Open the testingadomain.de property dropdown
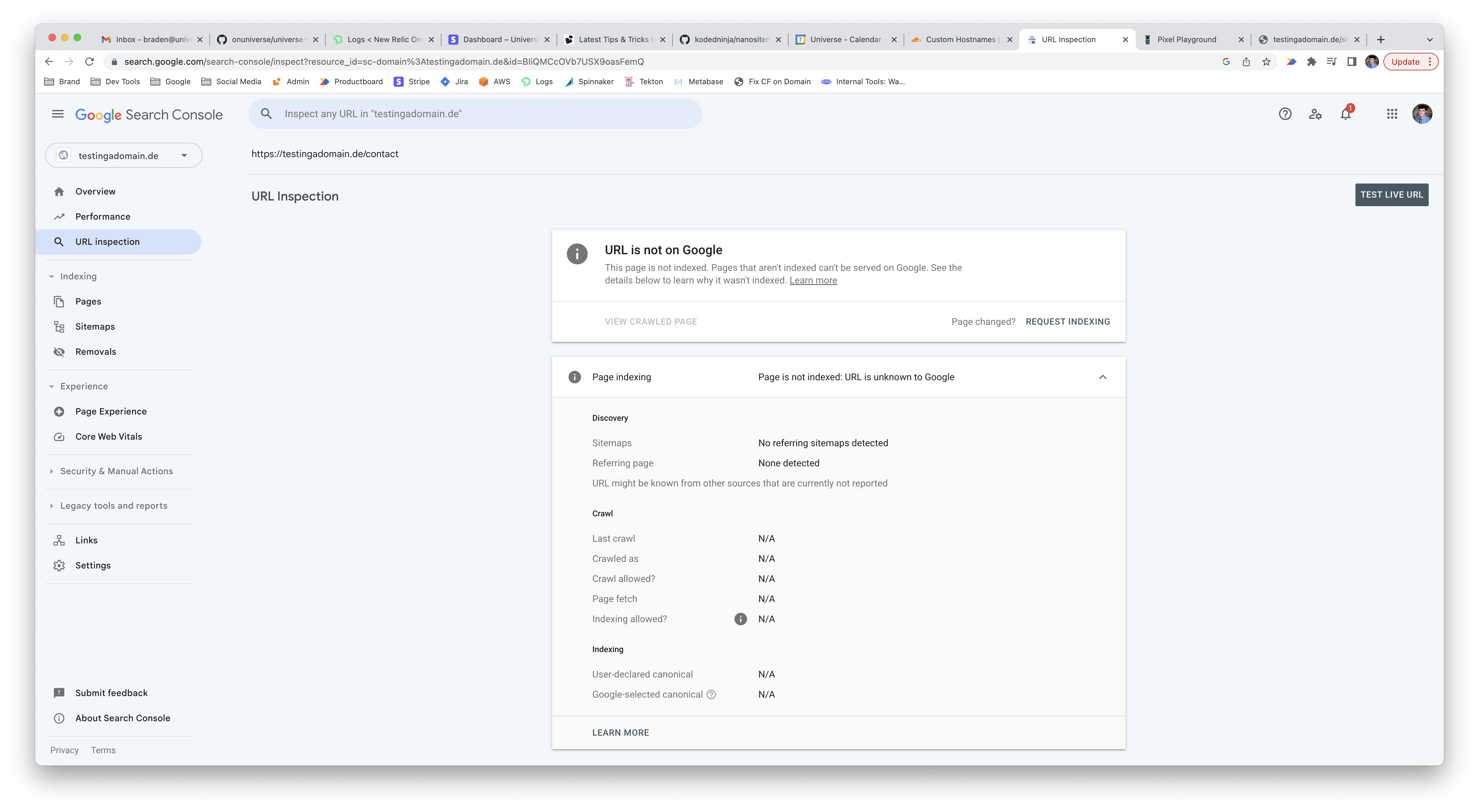The height and width of the screenshot is (812, 1479). [x=124, y=156]
